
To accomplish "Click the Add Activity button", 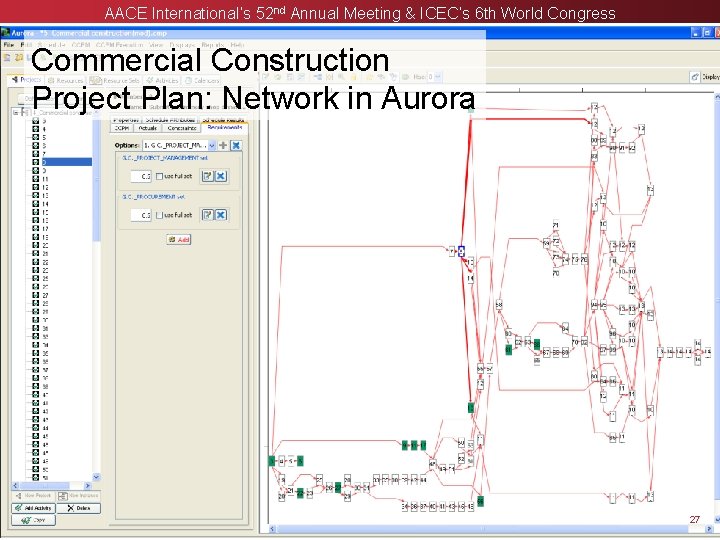I will (x=34, y=508).
